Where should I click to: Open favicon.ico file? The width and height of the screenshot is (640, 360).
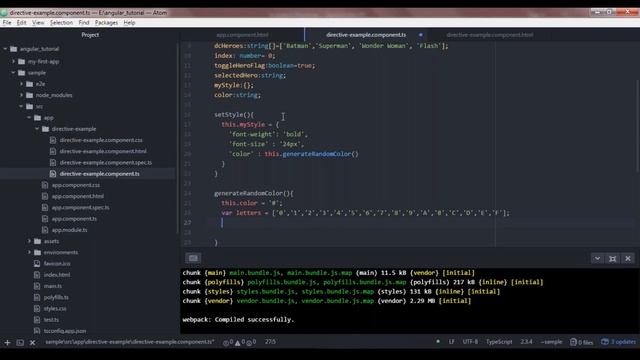[57, 264]
